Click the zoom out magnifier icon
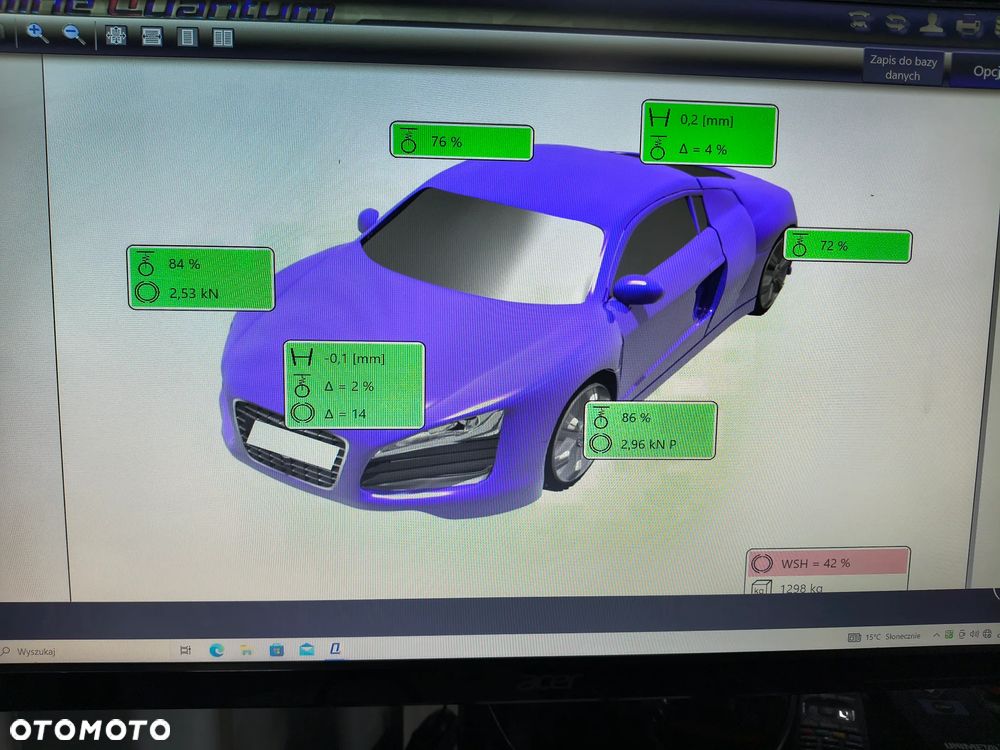1000x750 pixels. pyautogui.click(x=75, y=34)
